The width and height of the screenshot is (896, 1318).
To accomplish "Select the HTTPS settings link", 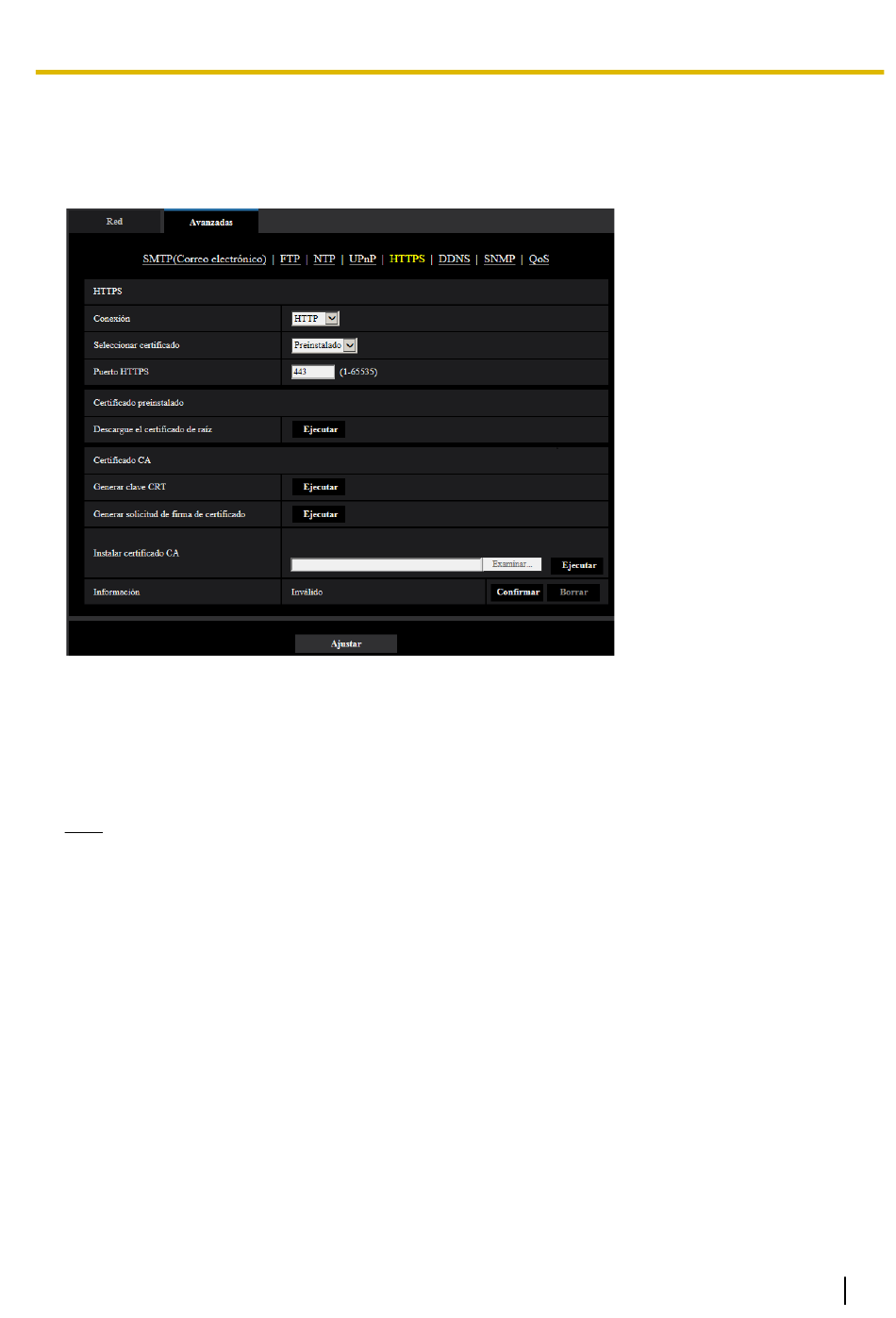I will click(407, 259).
